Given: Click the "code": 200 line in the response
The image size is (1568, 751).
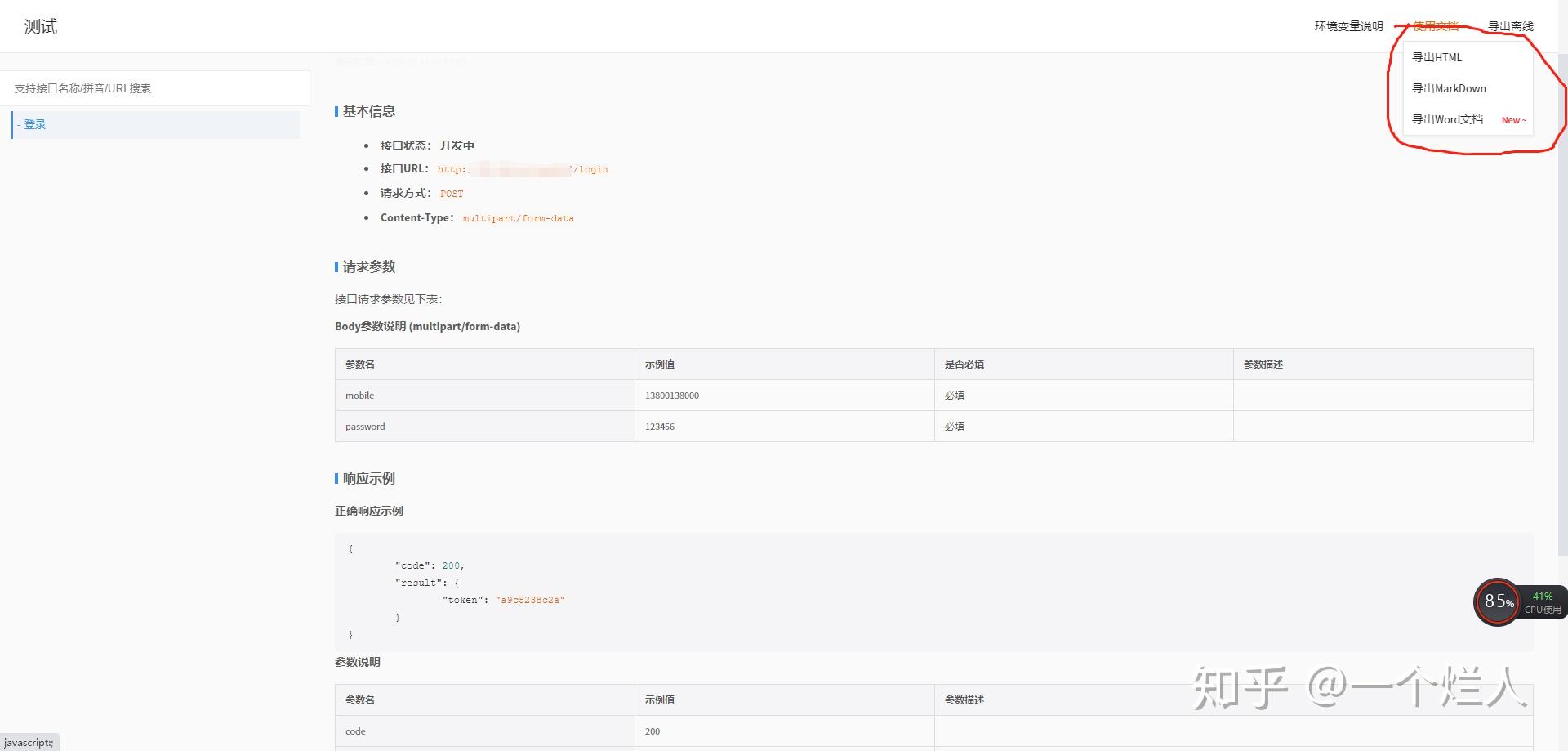Looking at the screenshot, I should click(x=430, y=565).
